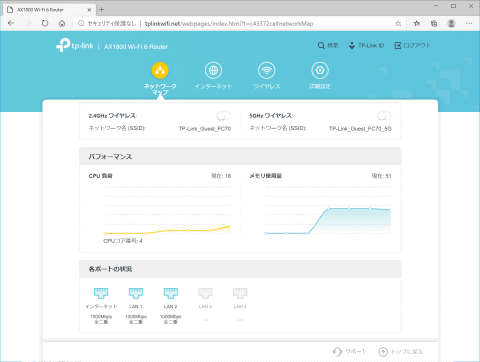Open a new browser tab
Image resolution: width=480 pixels, height=362 pixels.
[x=102, y=10]
